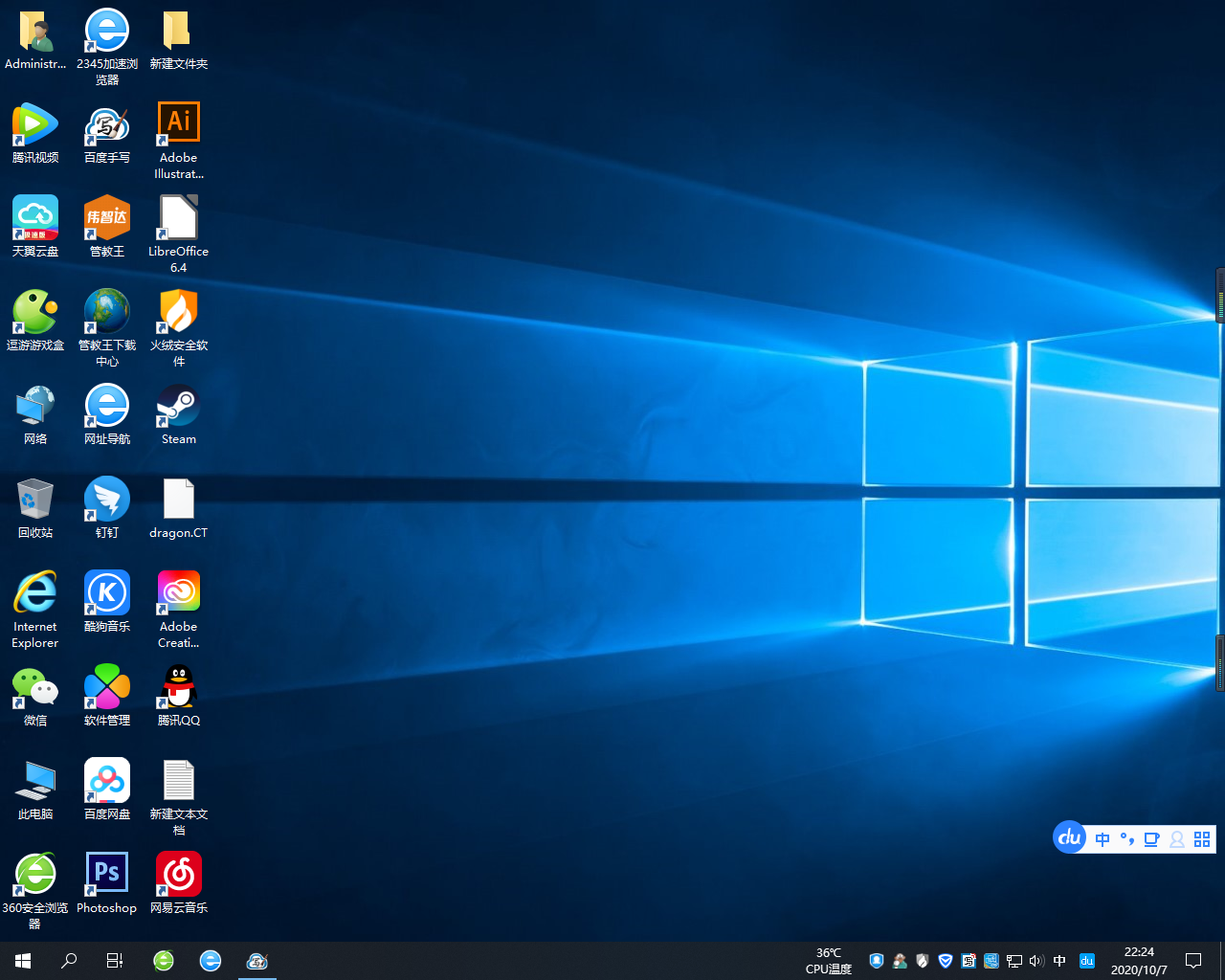Click the du Baidu IME tray icon
The width and height of the screenshot is (1225, 980).
(1087, 961)
